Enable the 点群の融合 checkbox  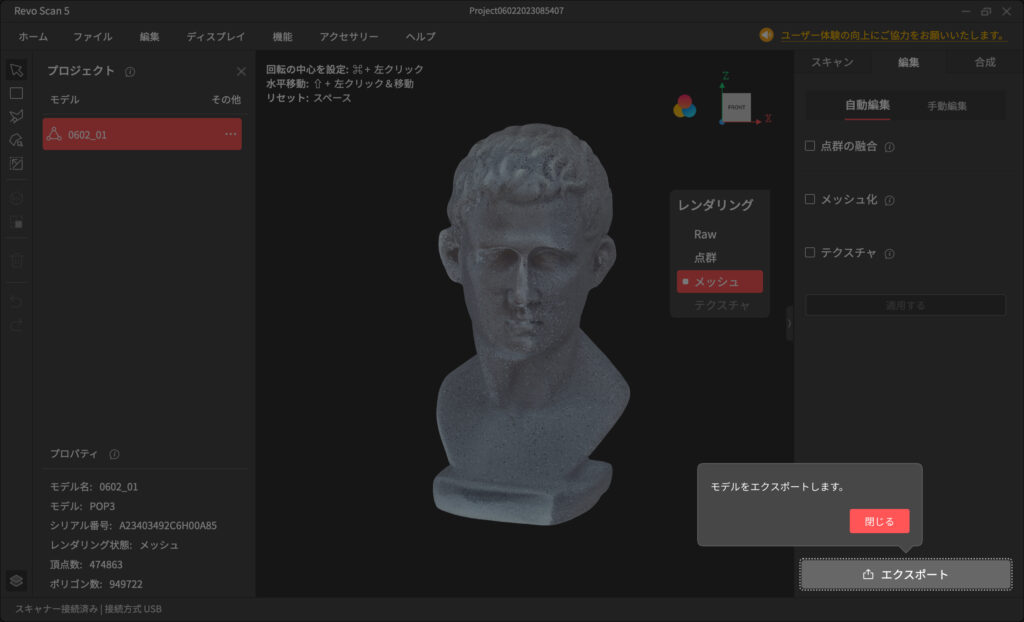pos(810,146)
